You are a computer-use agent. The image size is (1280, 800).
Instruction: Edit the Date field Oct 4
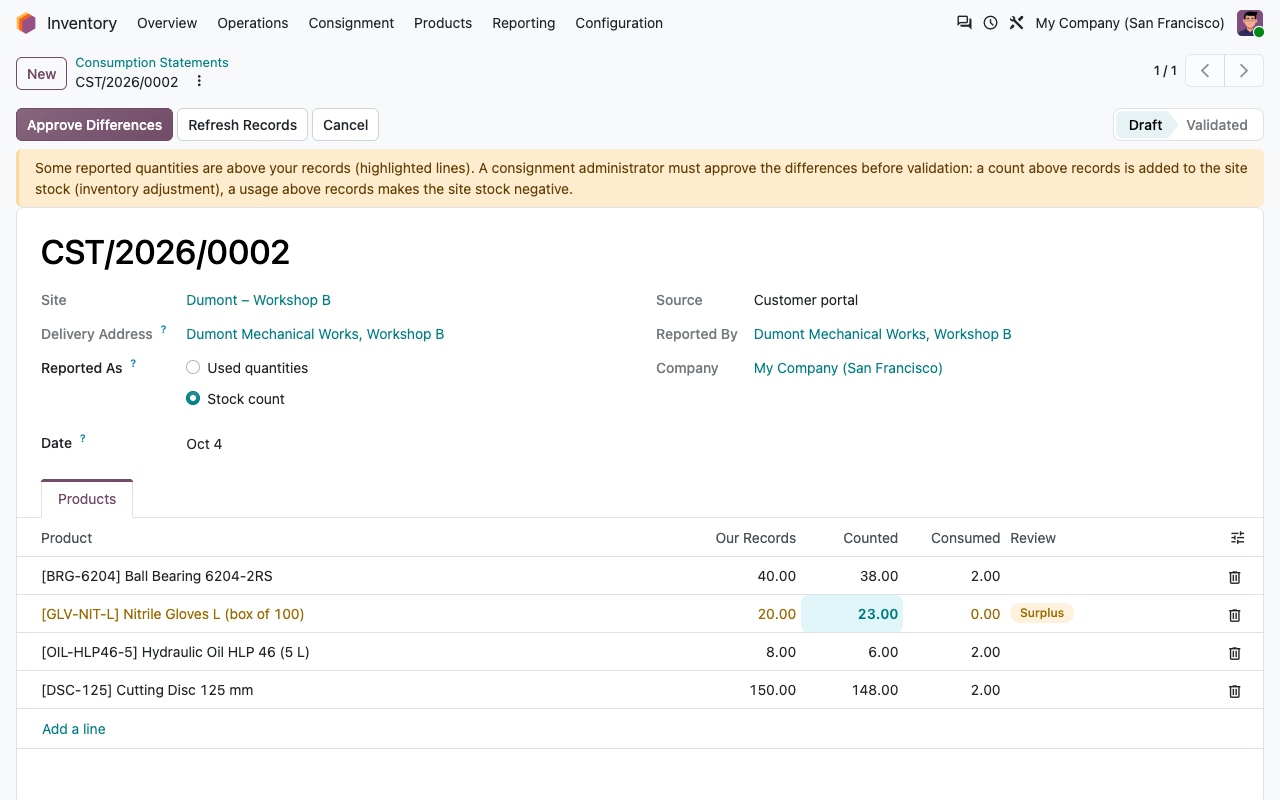coord(204,444)
